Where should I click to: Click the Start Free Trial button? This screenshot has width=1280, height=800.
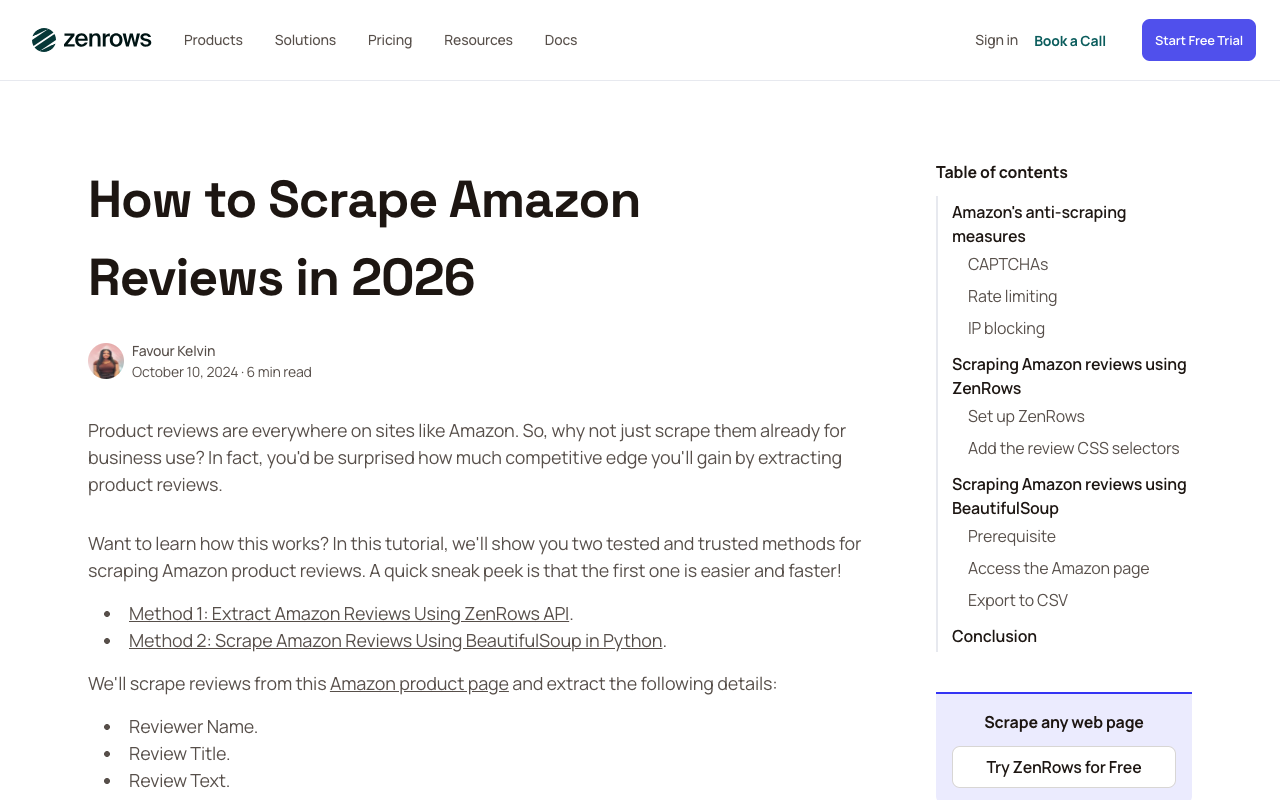tap(1198, 40)
